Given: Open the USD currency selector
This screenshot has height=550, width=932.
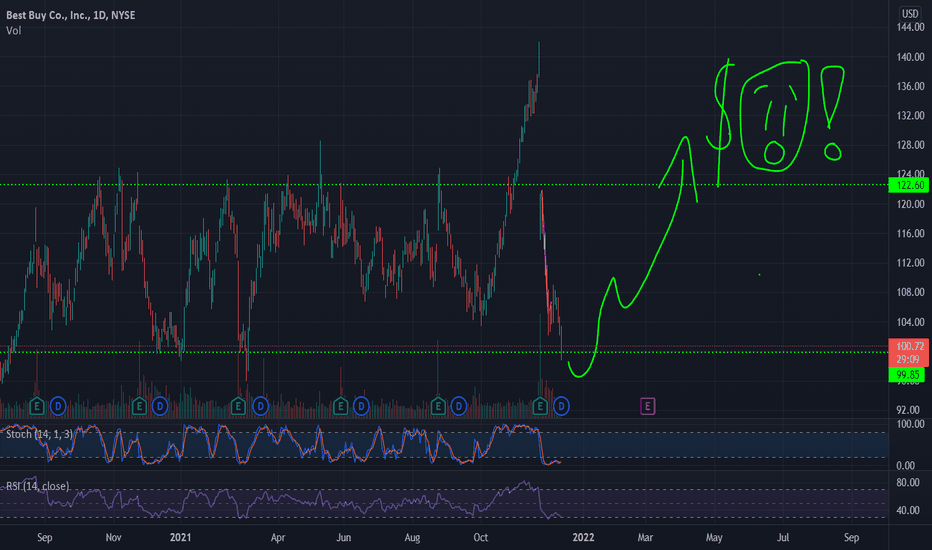Looking at the screenshot, I should (x=909, y=13).
